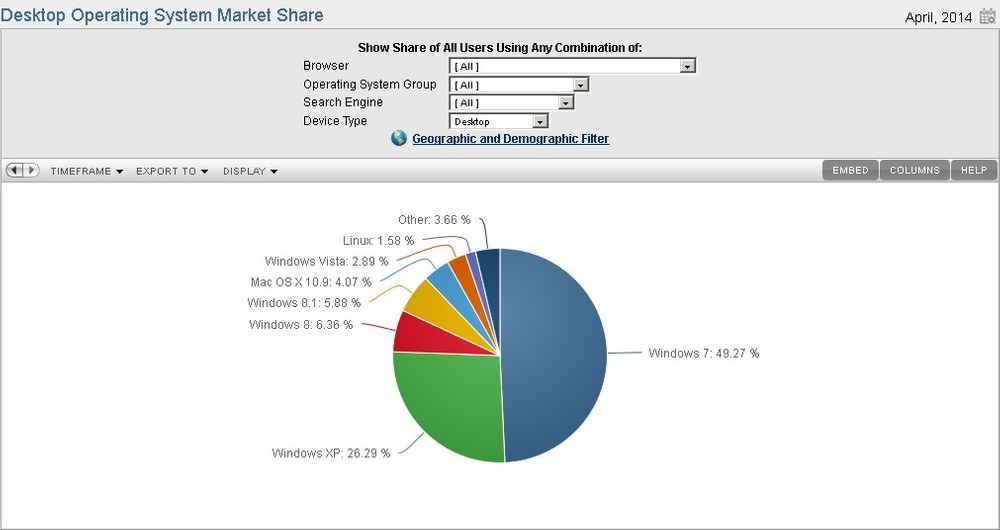Click the COLUMNS button
Image resolution: width=1000 pixels, height=530 pixels.
(x=915, y=170)
